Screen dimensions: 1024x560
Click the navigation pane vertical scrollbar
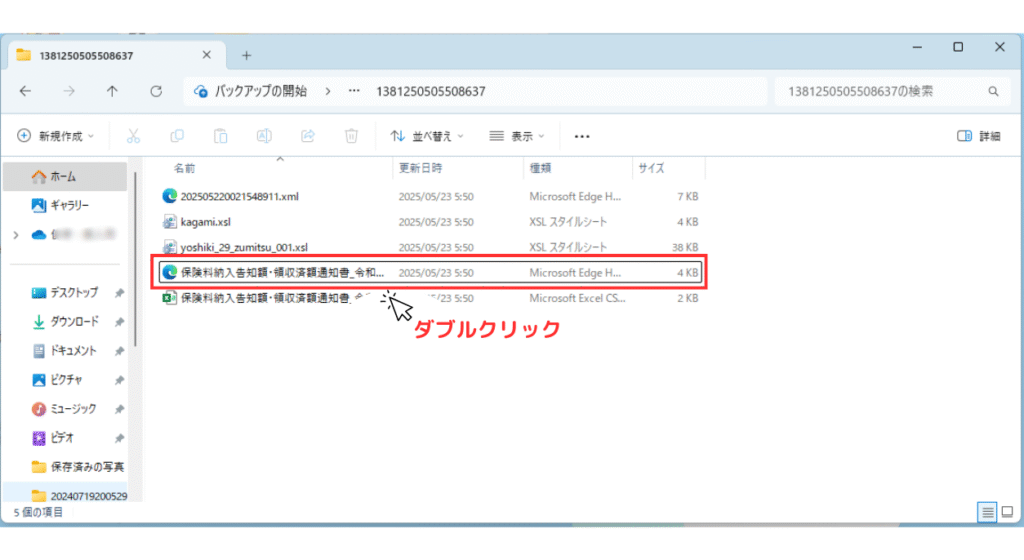(x=135, y=260)
